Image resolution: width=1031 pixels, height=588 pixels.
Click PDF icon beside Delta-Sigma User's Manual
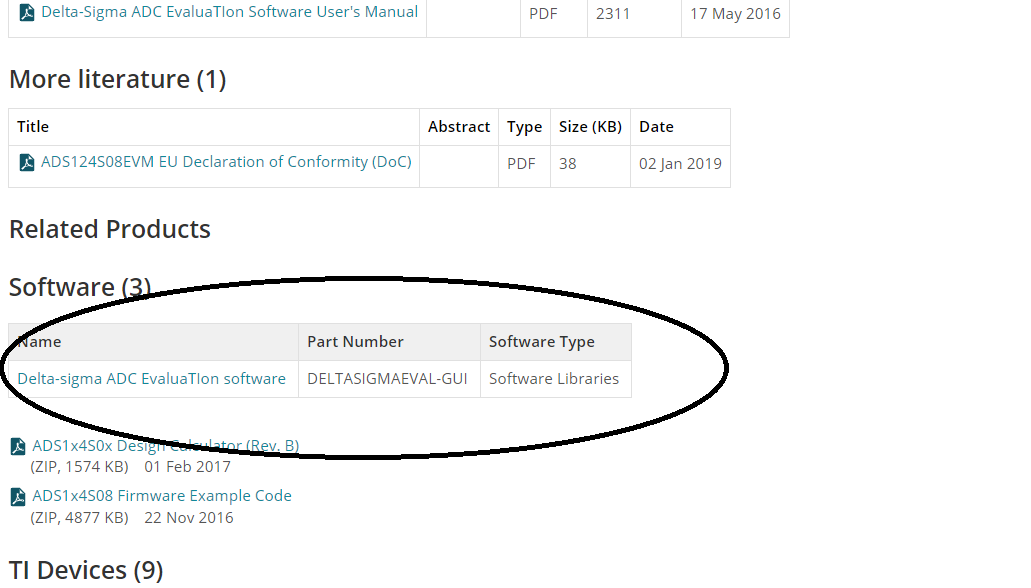27,12
